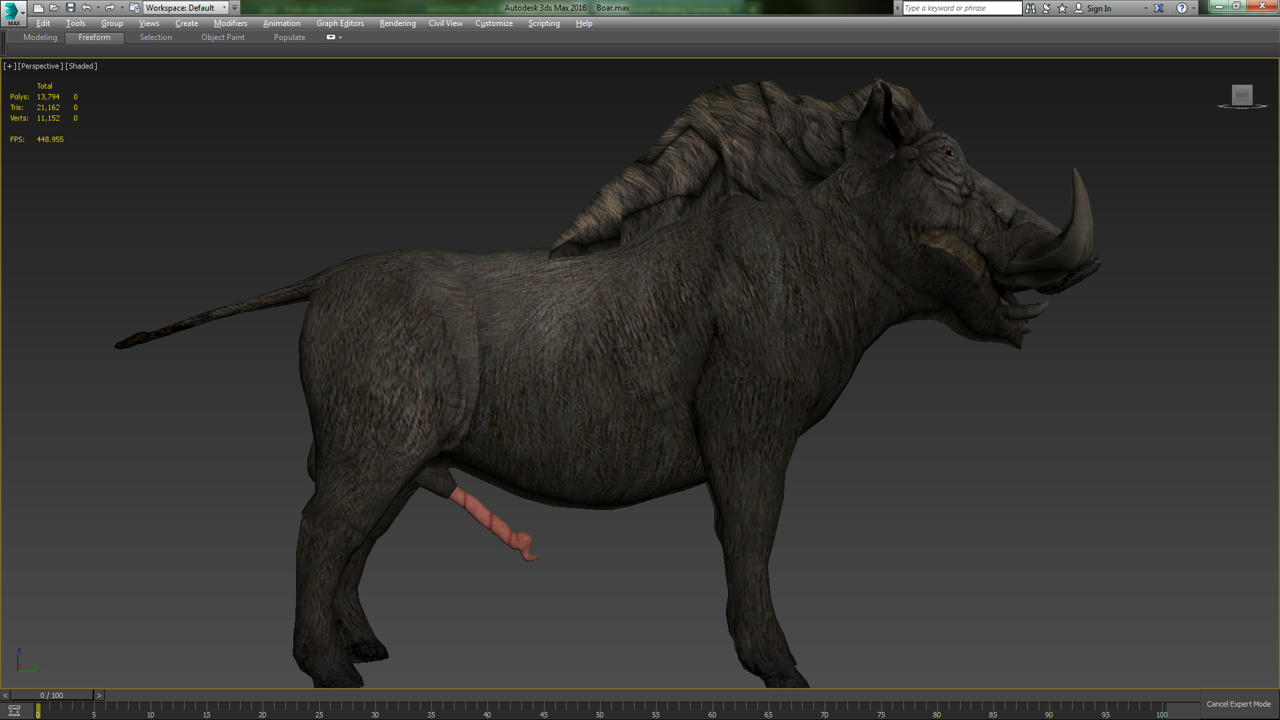Step the time slider left arrow
The image size is (1280, 720).
point(5,695)
